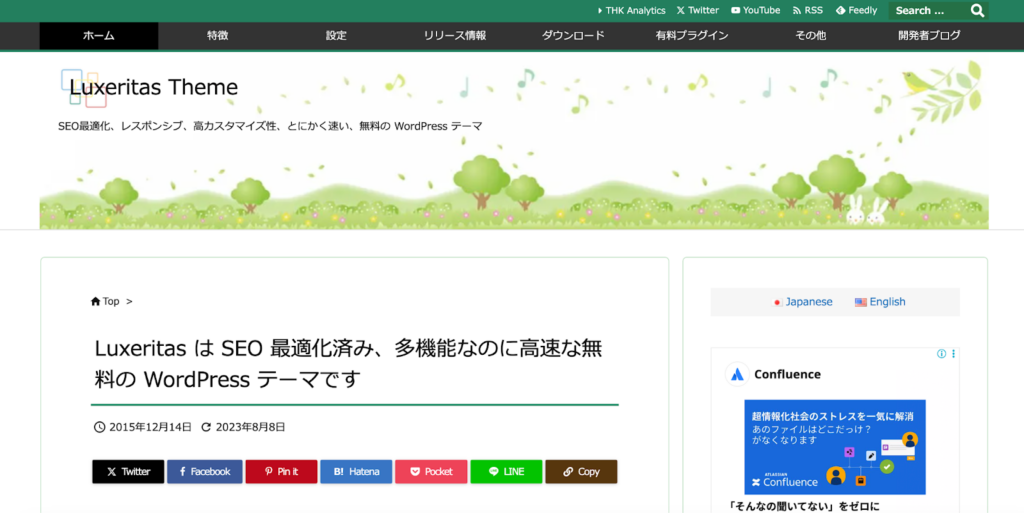Copy the page URL with Copy button
The width and height of the screenshot is (1024, 513).
tap(581, 472)
